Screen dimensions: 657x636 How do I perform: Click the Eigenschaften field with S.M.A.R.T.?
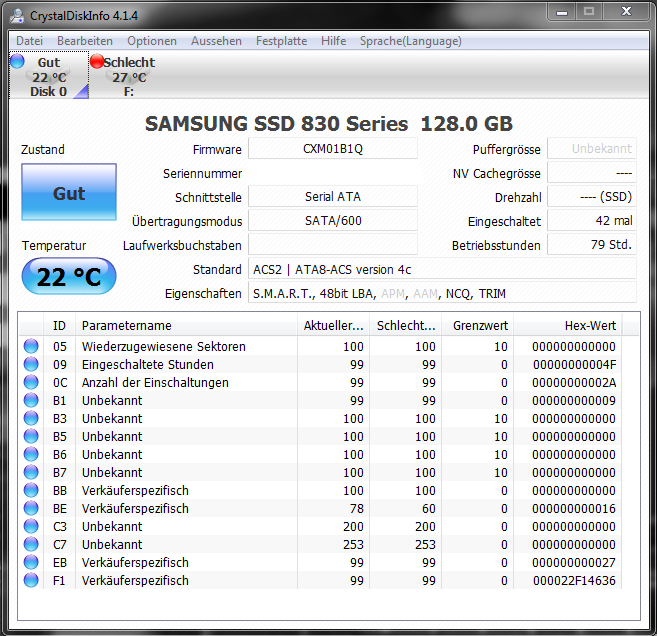[x=442, y=293]
